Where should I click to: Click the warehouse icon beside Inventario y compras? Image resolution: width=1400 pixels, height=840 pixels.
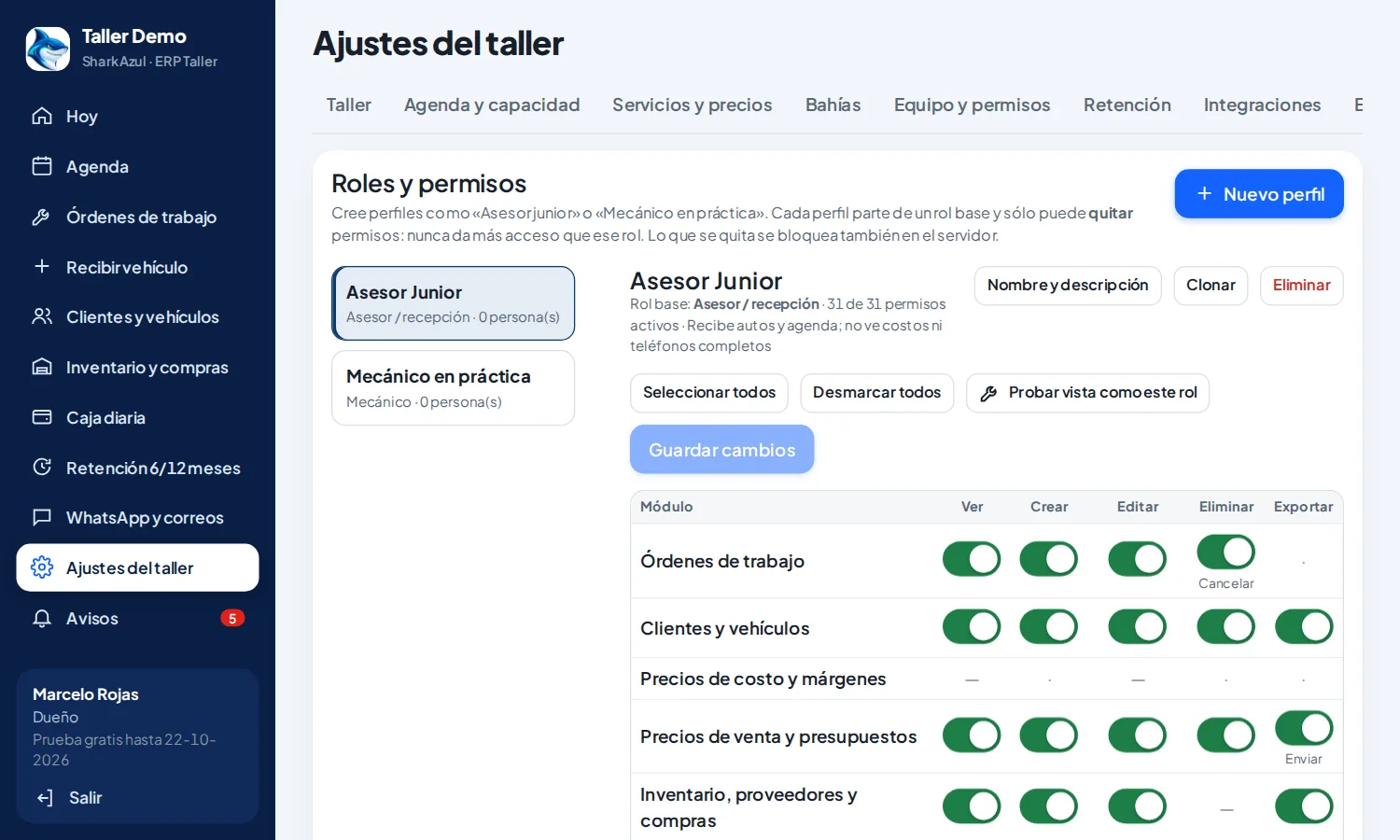point(42,367)
